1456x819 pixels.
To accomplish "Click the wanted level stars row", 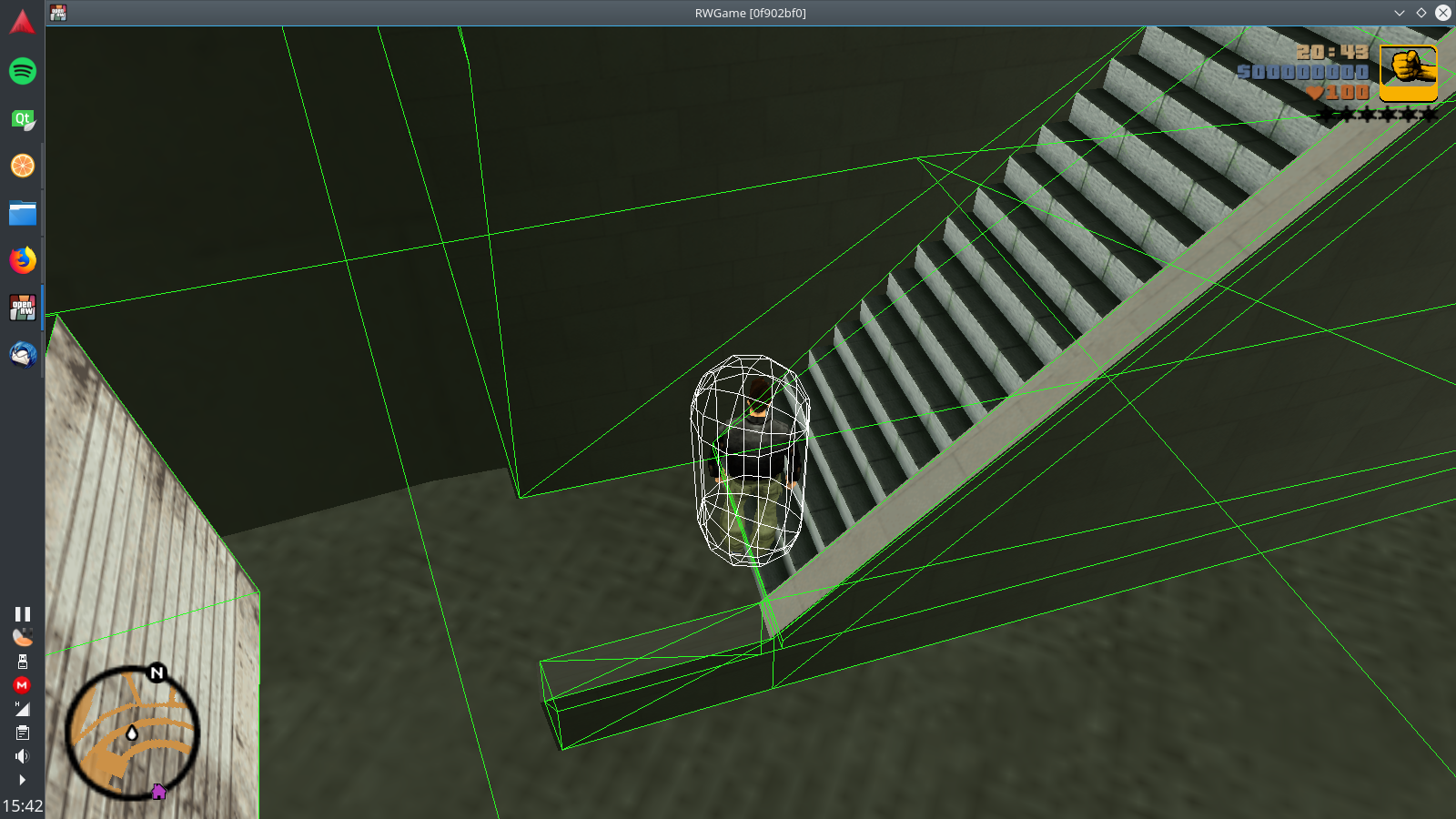I will [1378, 114].
